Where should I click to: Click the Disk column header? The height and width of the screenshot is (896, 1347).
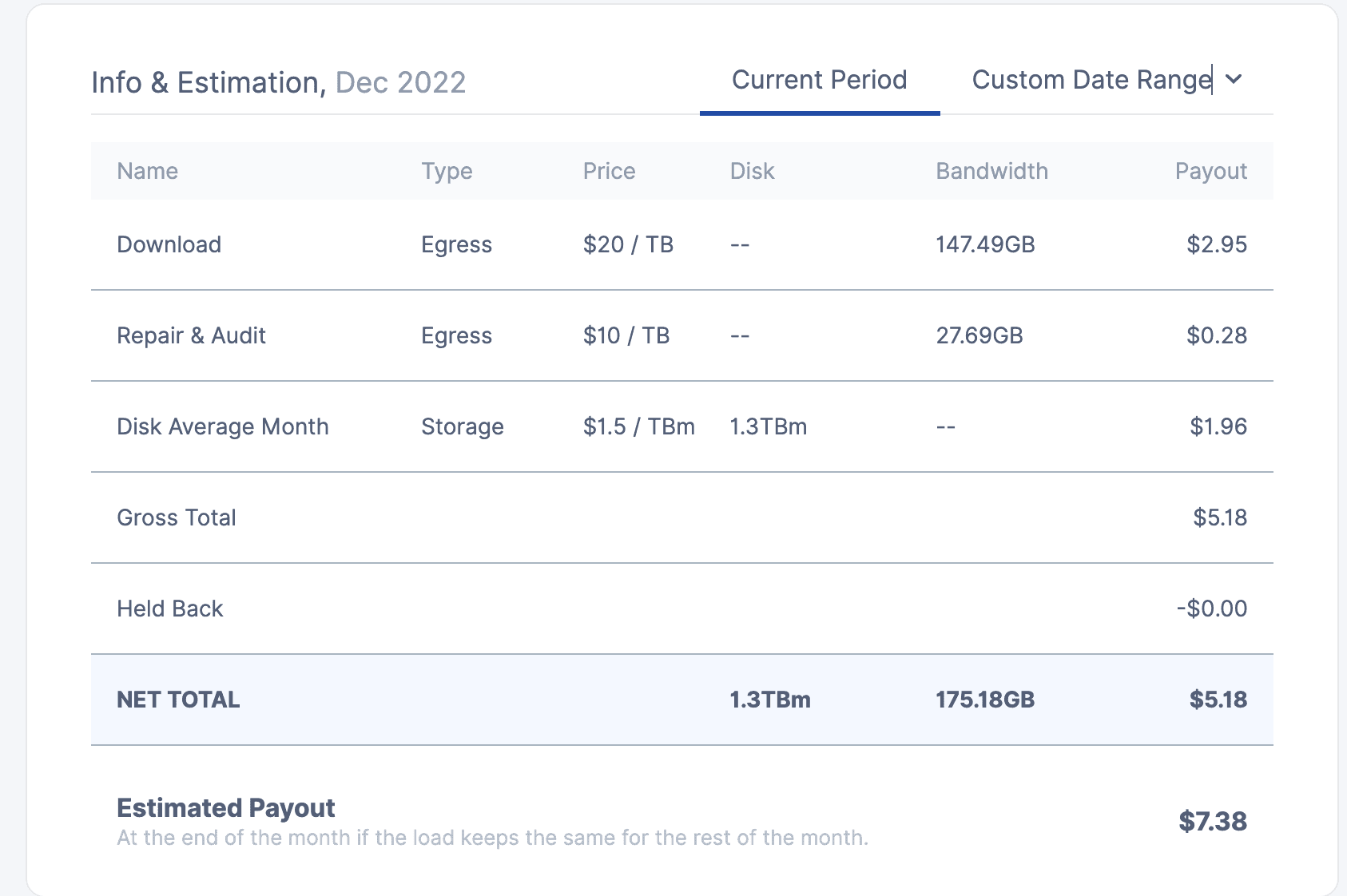coord(752,171)
